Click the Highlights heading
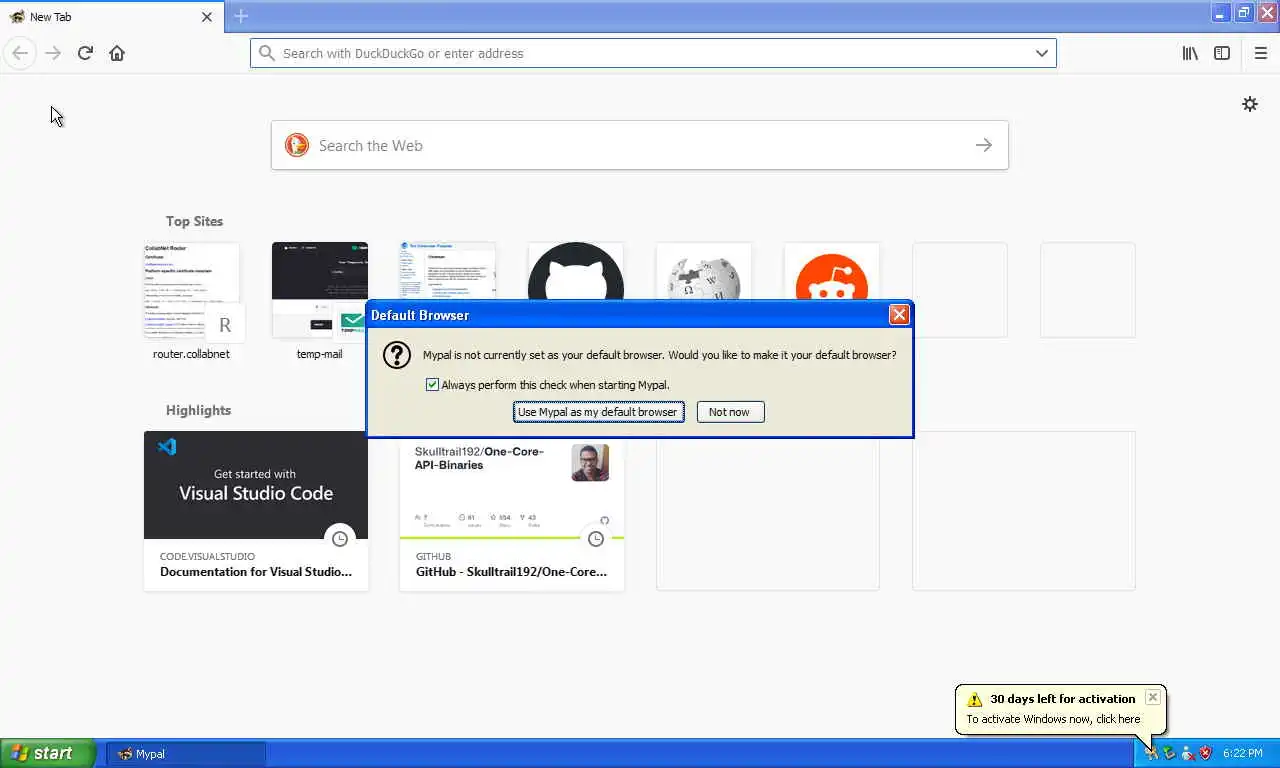Image resolution: width=1280 pixels, height=768 pixels. [198, 410]
